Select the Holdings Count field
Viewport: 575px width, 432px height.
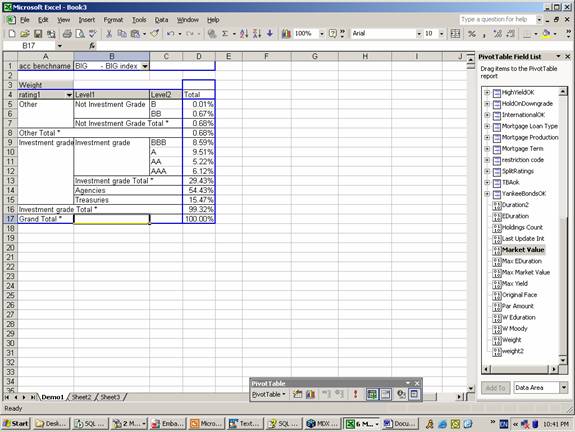coord(522,227)
